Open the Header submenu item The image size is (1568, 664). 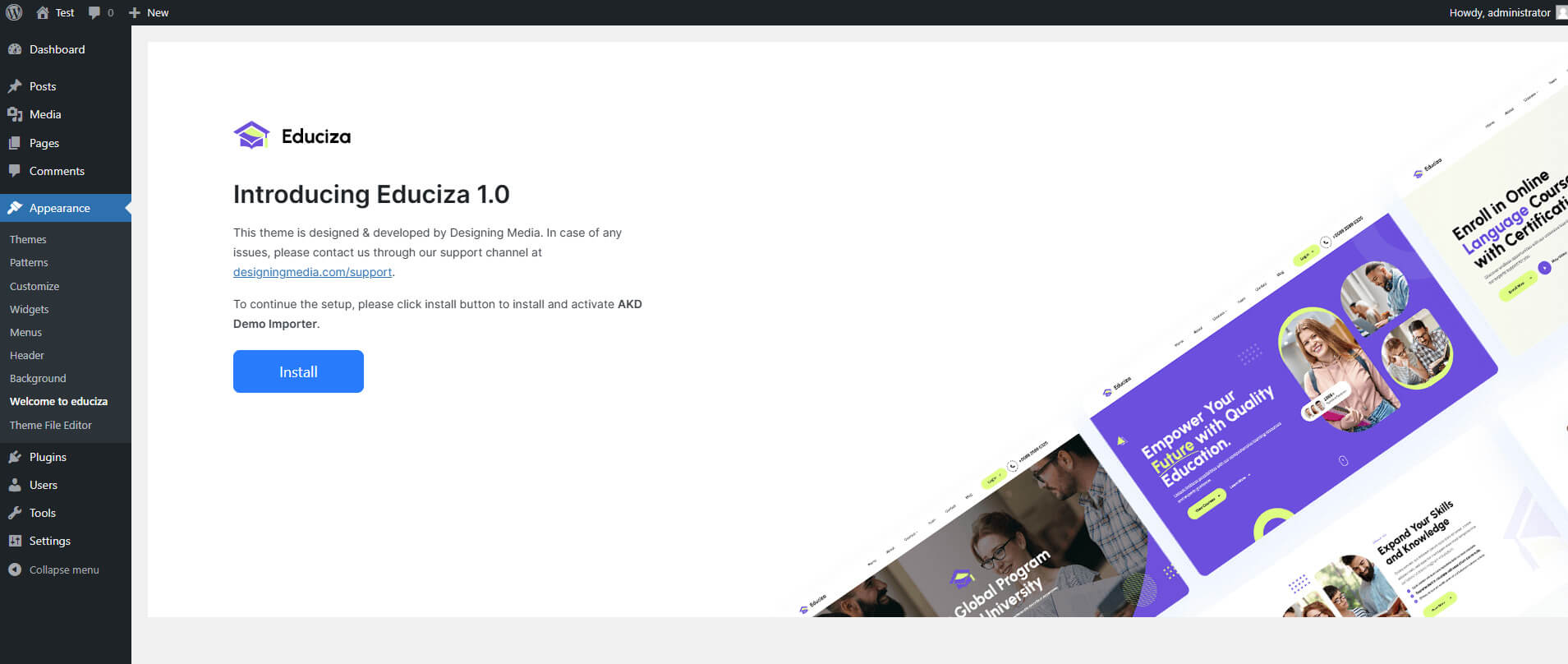click(27, 355)
